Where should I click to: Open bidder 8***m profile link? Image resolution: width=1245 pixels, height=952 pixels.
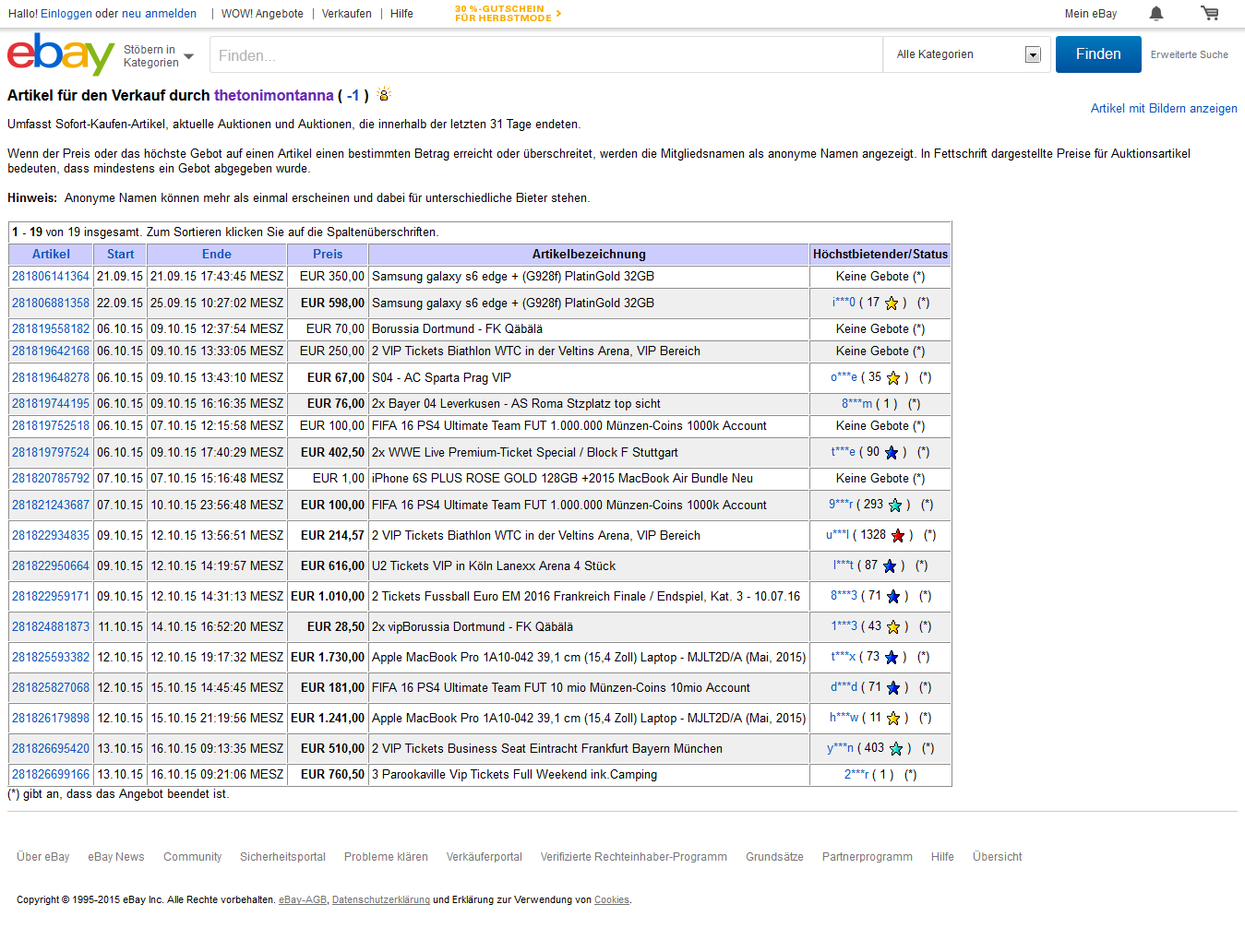click(856, 404)
